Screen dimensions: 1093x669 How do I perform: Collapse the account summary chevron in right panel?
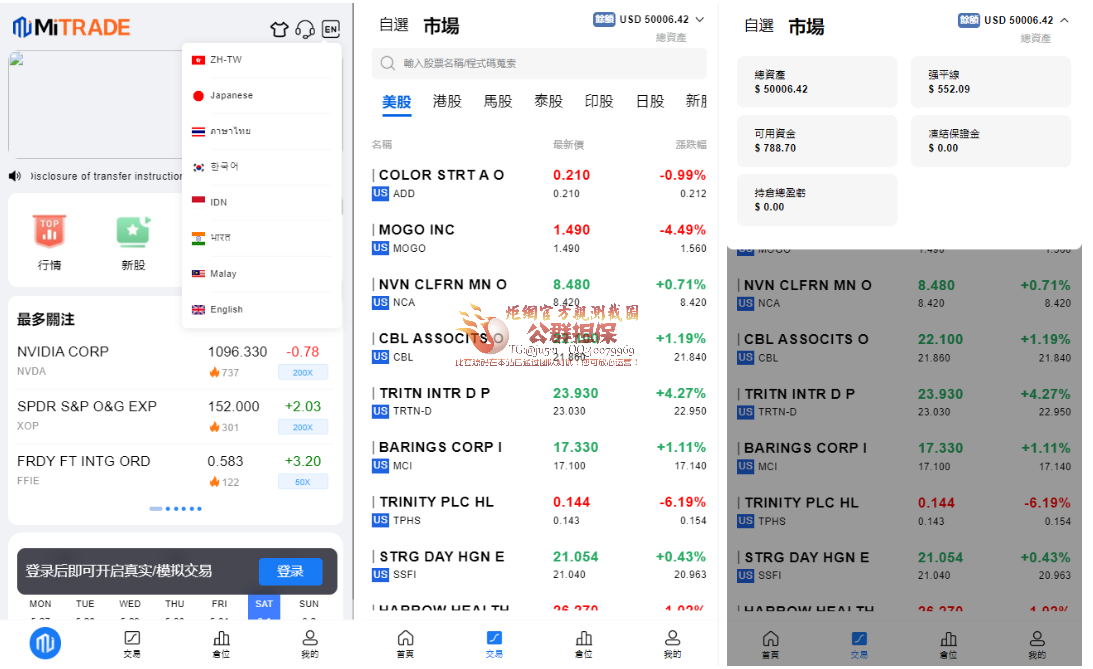(x=1063, y=20)
